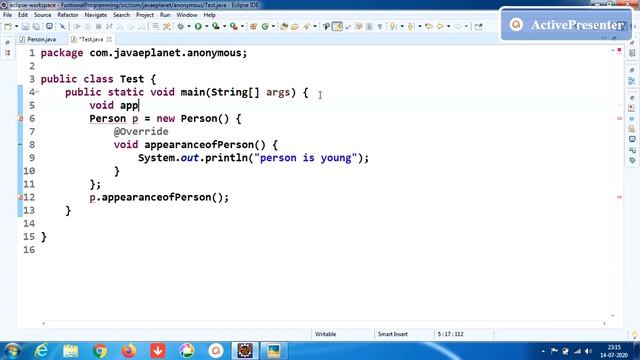
Task: Click the External Tools run icon
Action: (234, 27)
